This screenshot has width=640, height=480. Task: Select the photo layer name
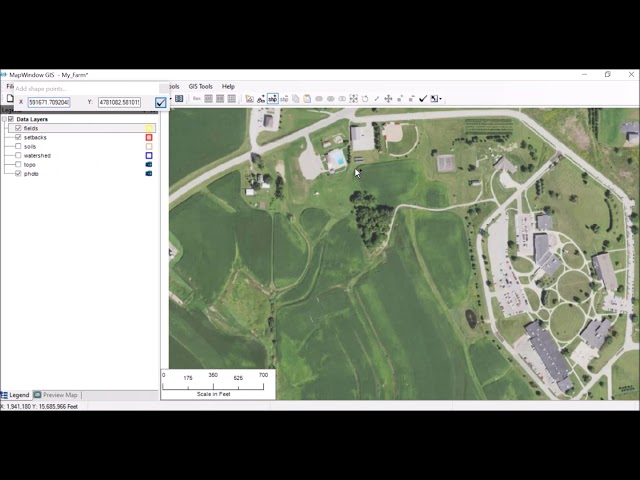31,174
